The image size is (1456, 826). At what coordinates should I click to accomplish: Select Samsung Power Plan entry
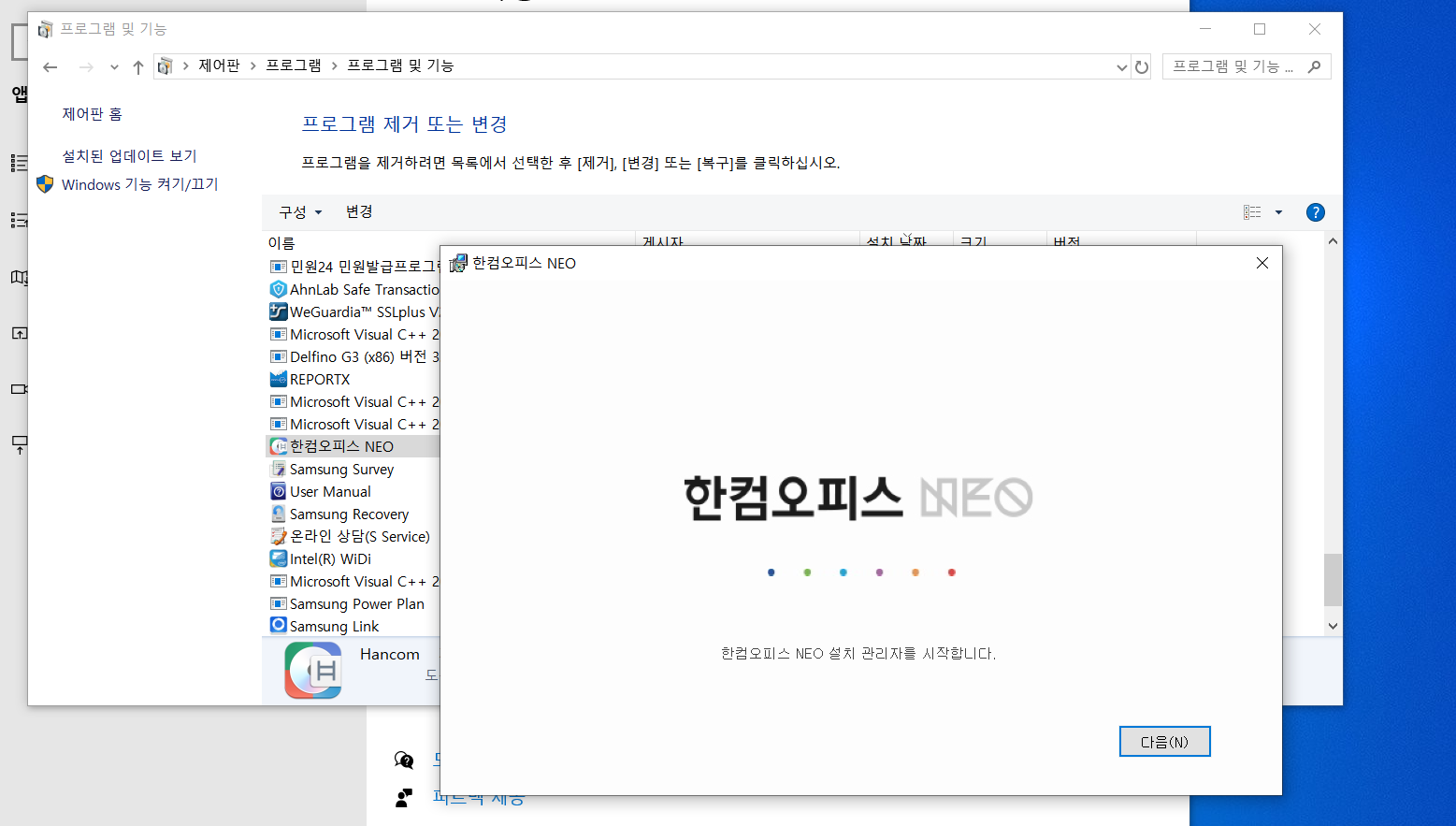click(353, 603)
